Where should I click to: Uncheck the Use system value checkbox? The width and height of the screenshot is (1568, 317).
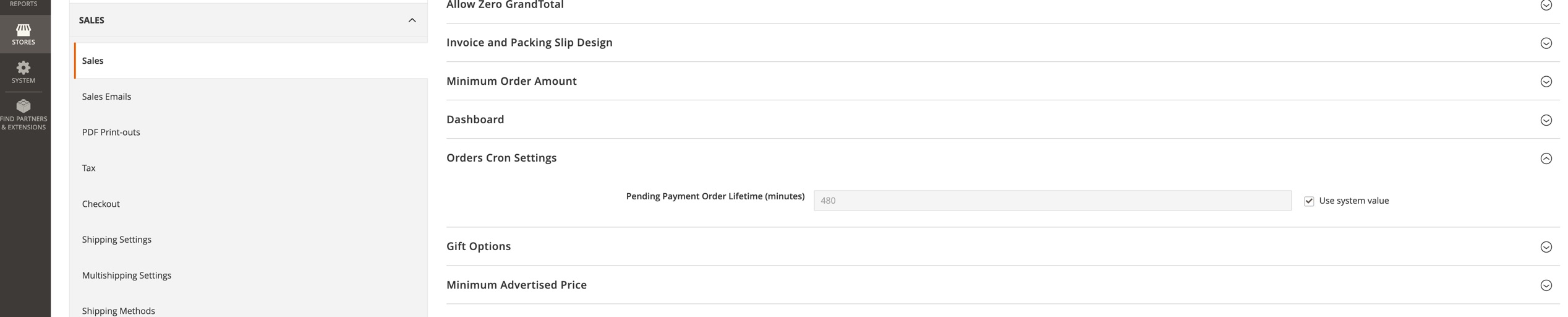pos(1308,201)
